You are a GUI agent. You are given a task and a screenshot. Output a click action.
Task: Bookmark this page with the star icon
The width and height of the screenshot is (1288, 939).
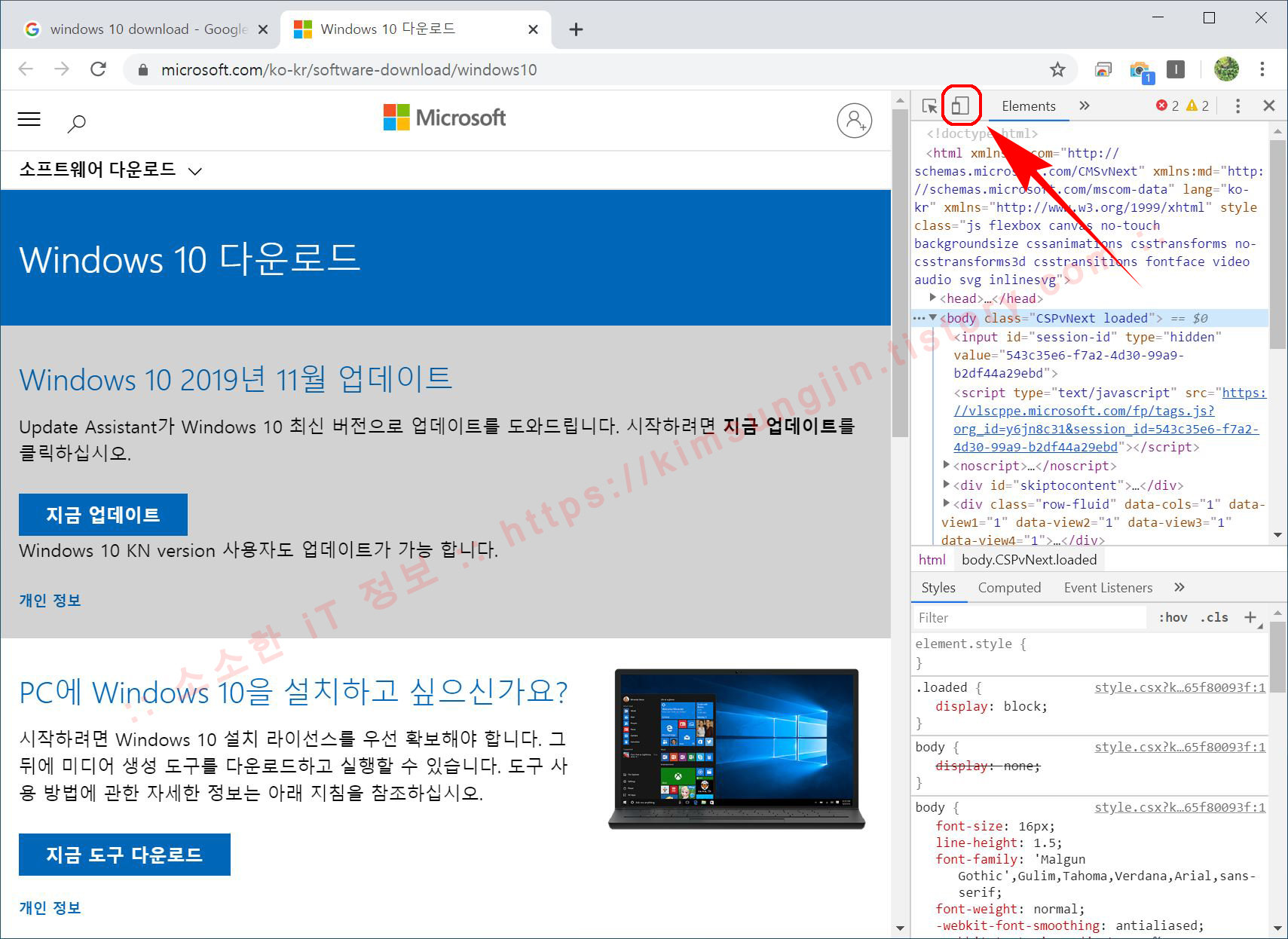click(x=1058, y=70)
